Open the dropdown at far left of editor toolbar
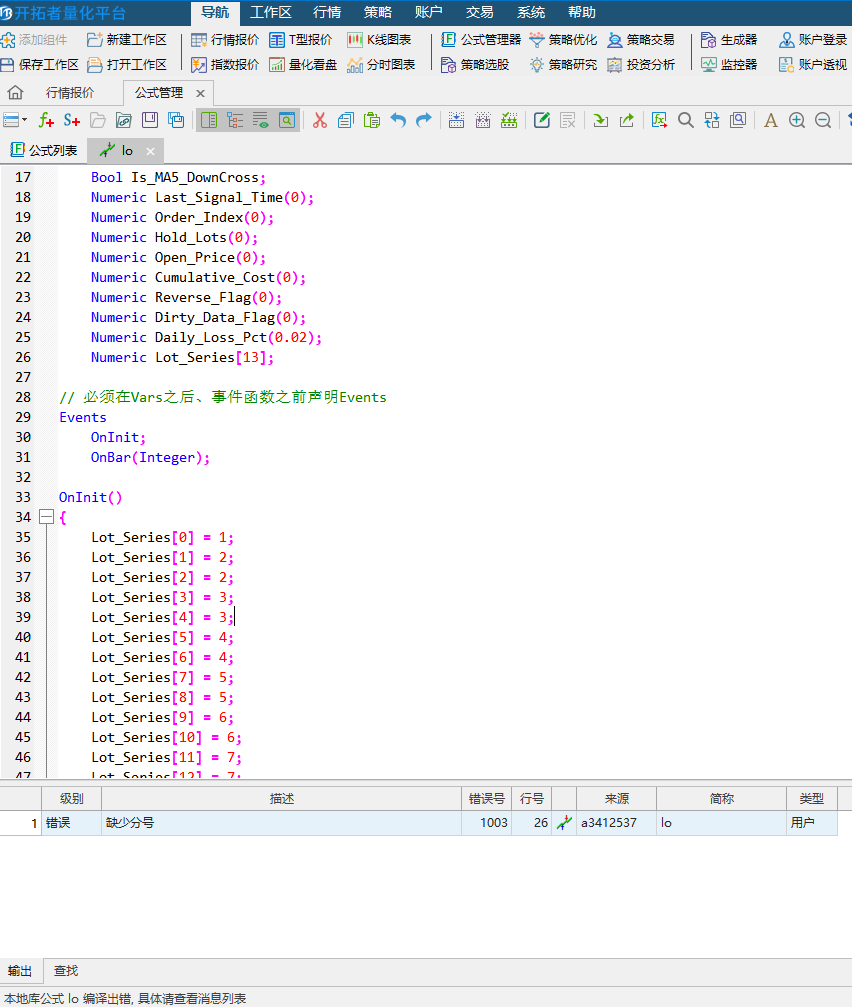Viewport: 852px width, 1007px height. [15, 120]
